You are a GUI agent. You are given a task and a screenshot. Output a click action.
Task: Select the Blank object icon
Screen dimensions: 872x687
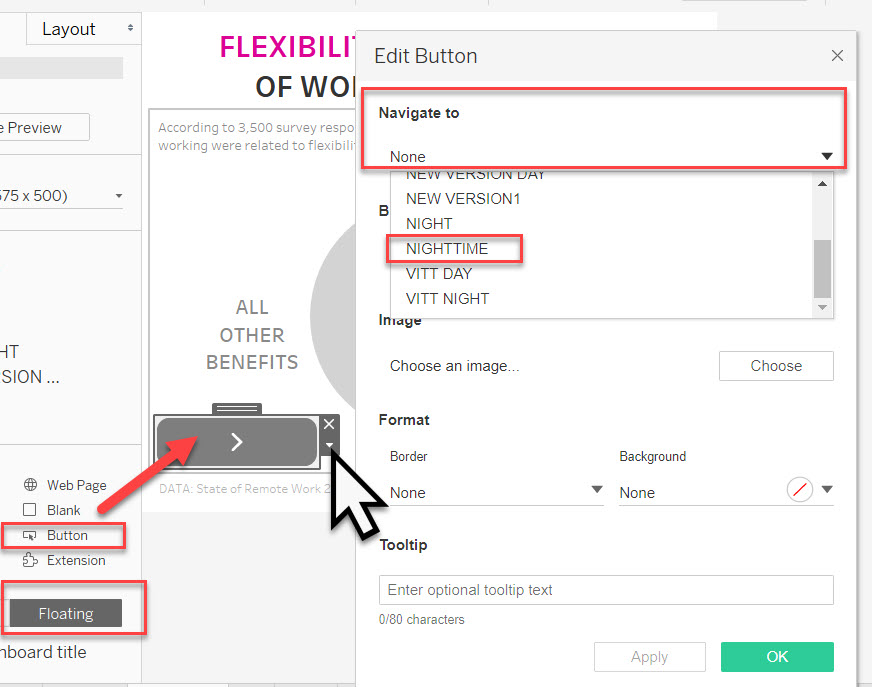(29, 510)
